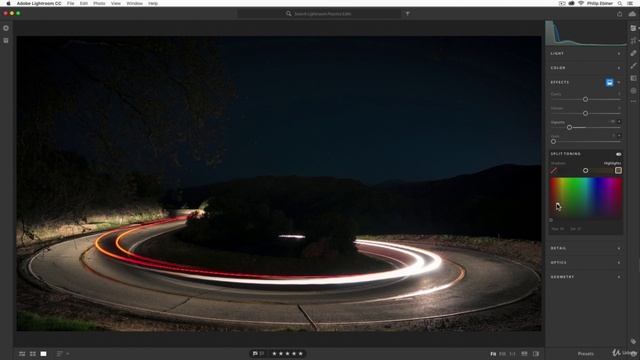The image size is (640, 360).
Task: Flag photo as rejected
Action: (262, 353)
